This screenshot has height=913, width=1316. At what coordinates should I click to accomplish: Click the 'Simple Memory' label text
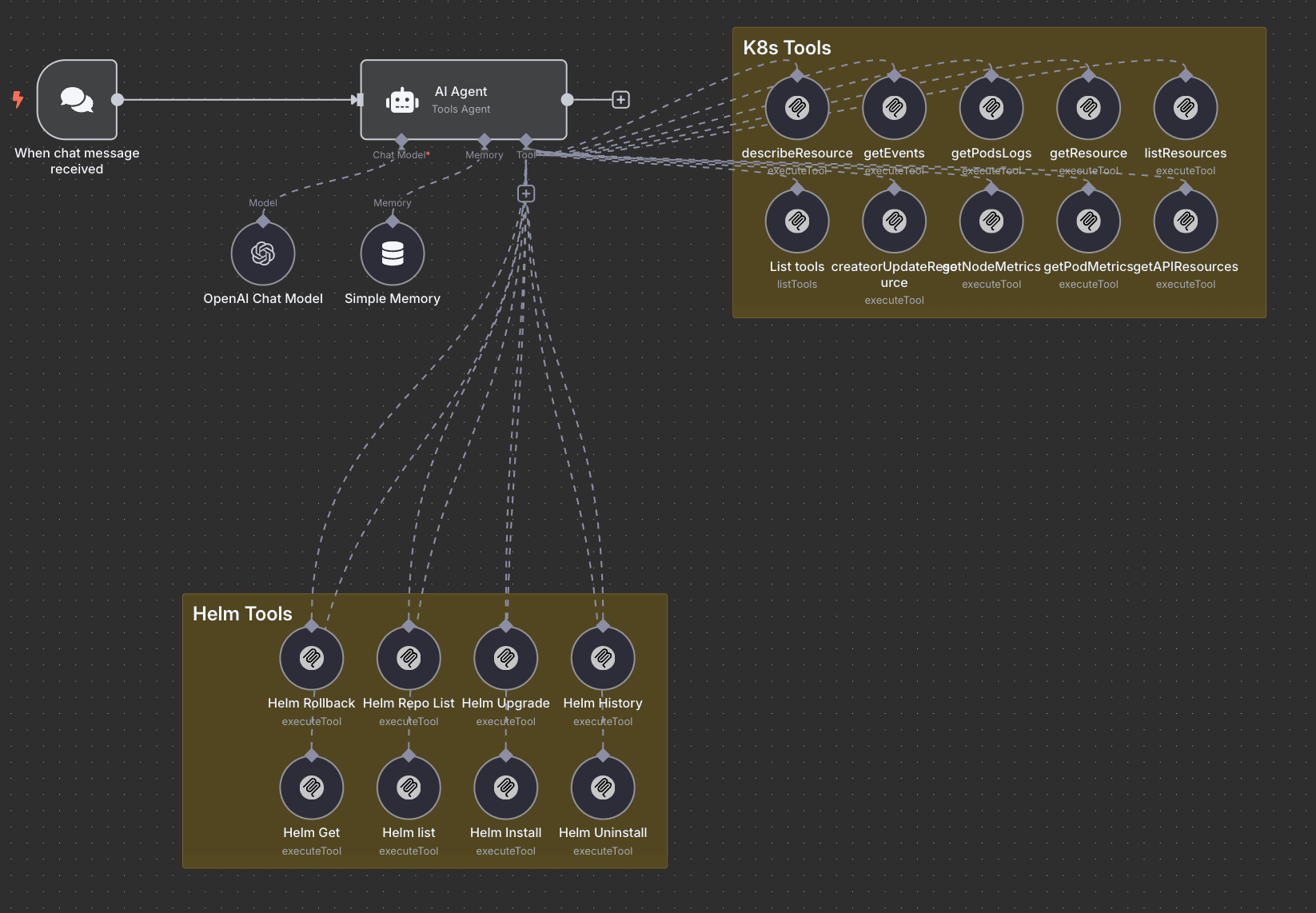pos(393,299)
